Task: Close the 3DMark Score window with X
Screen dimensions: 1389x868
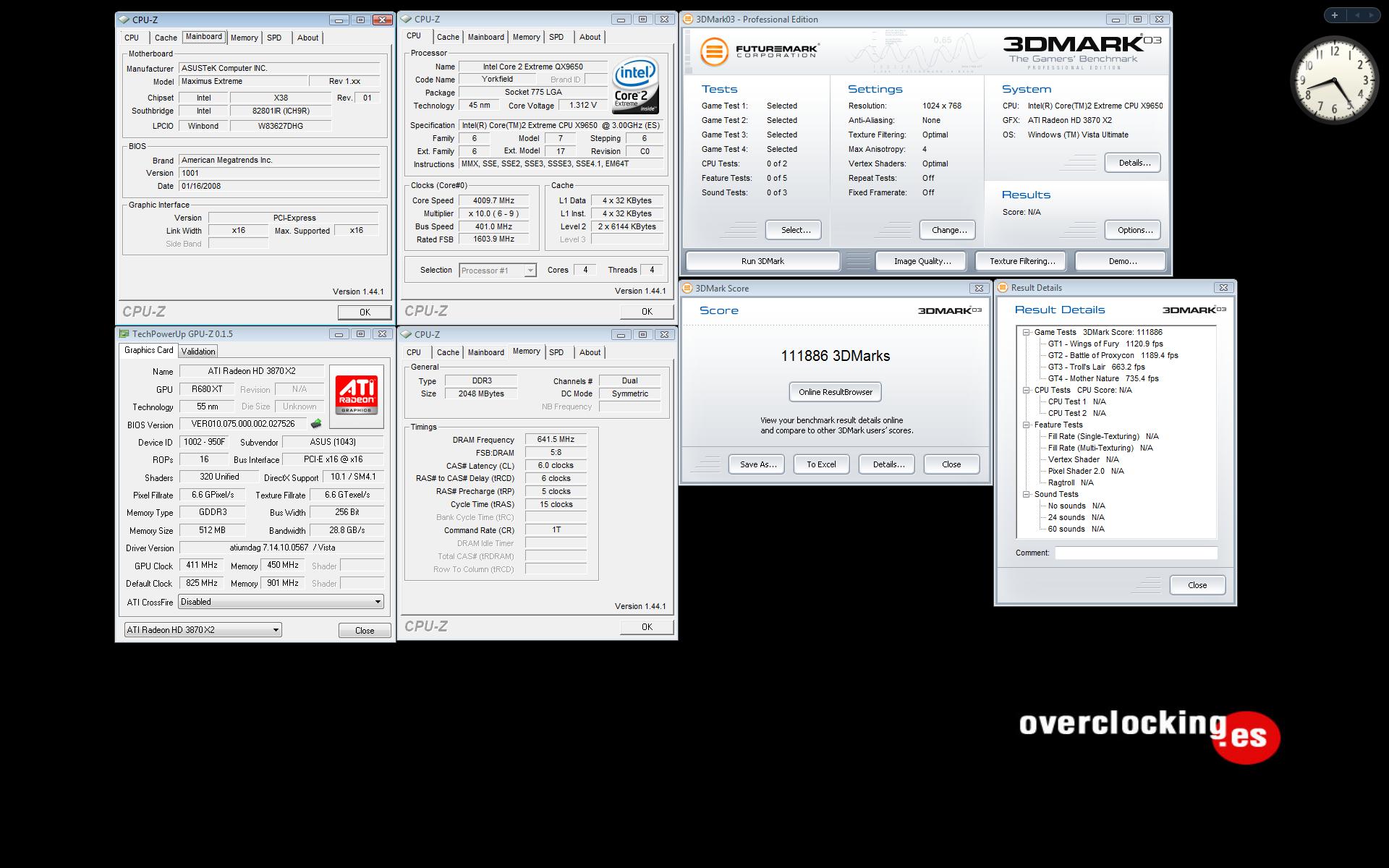Action: tap(979, 288)
